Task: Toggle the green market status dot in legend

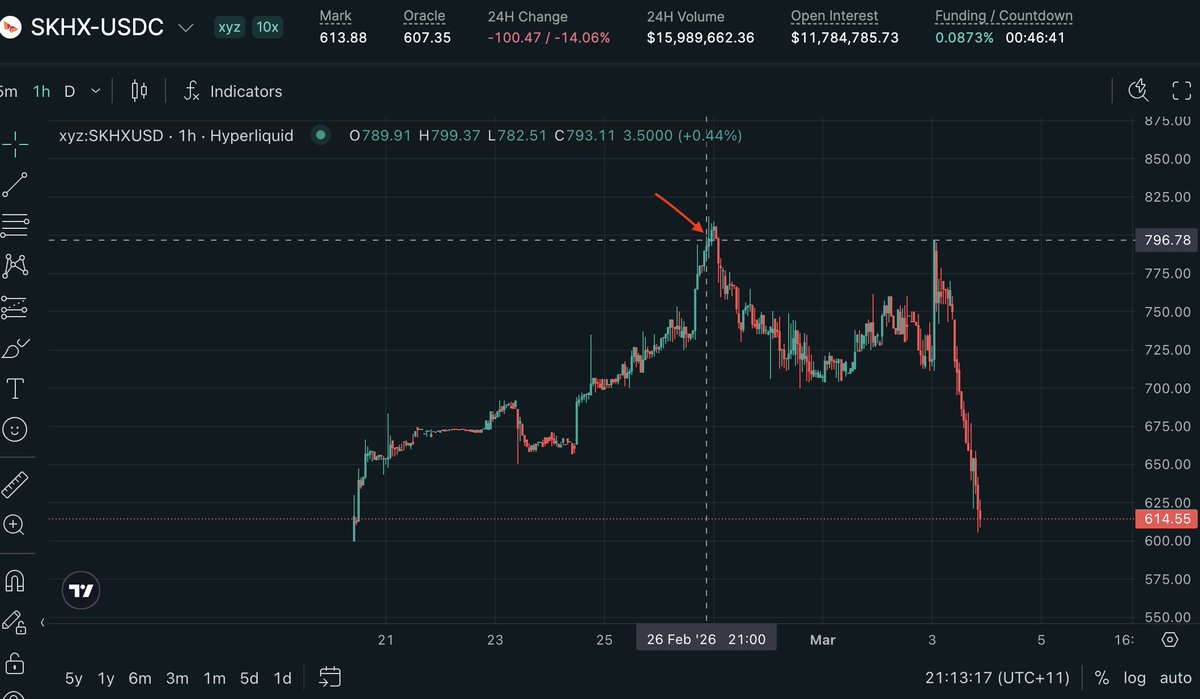Action: point(320,134)
